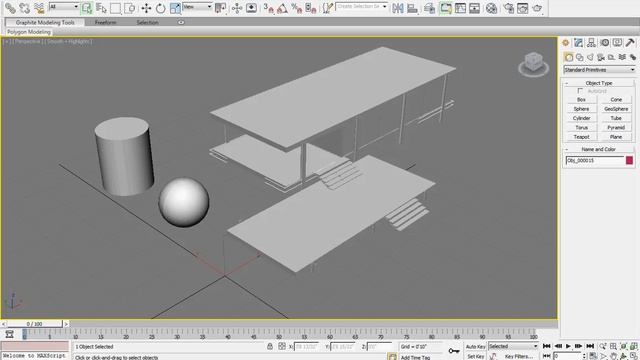Toggle the Angle Snap icon
Viewport: 640px width, 360px height.
point(282,8)
